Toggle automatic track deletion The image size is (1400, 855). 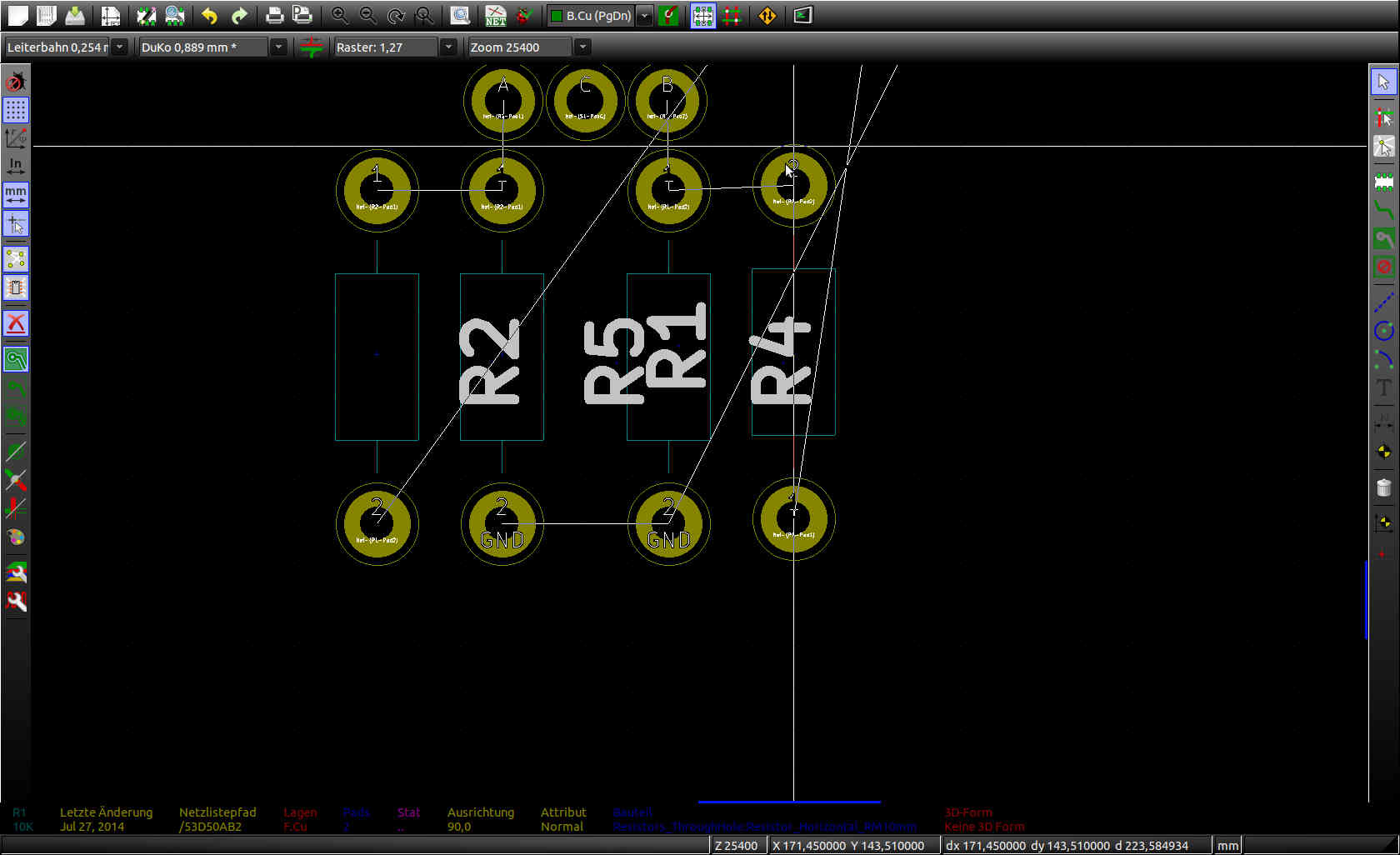tap(16, 323)
